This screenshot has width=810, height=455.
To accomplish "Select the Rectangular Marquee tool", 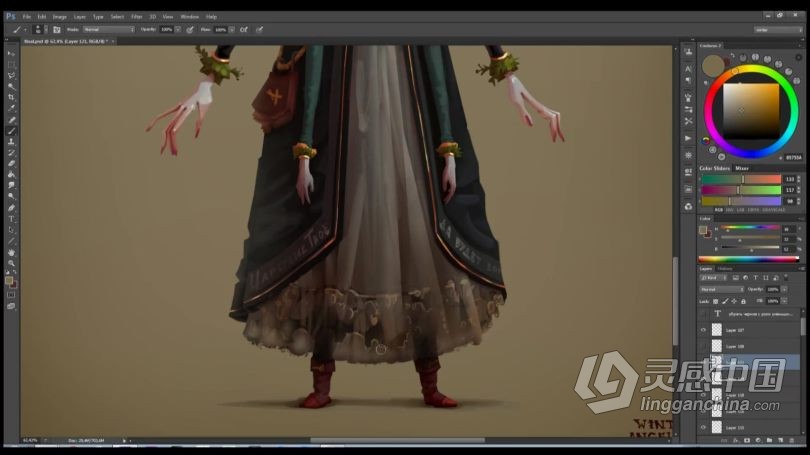I will coord(11,65).
